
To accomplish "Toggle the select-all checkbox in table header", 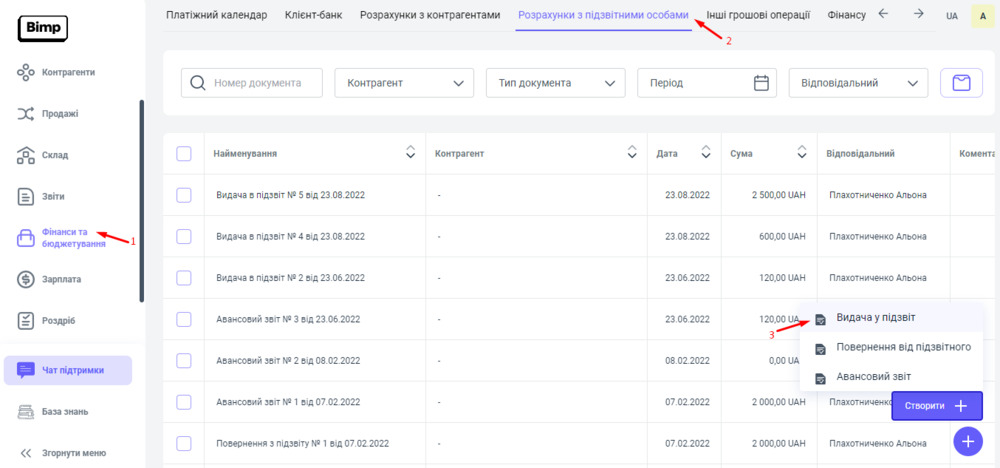I will [x=184, y=153].
